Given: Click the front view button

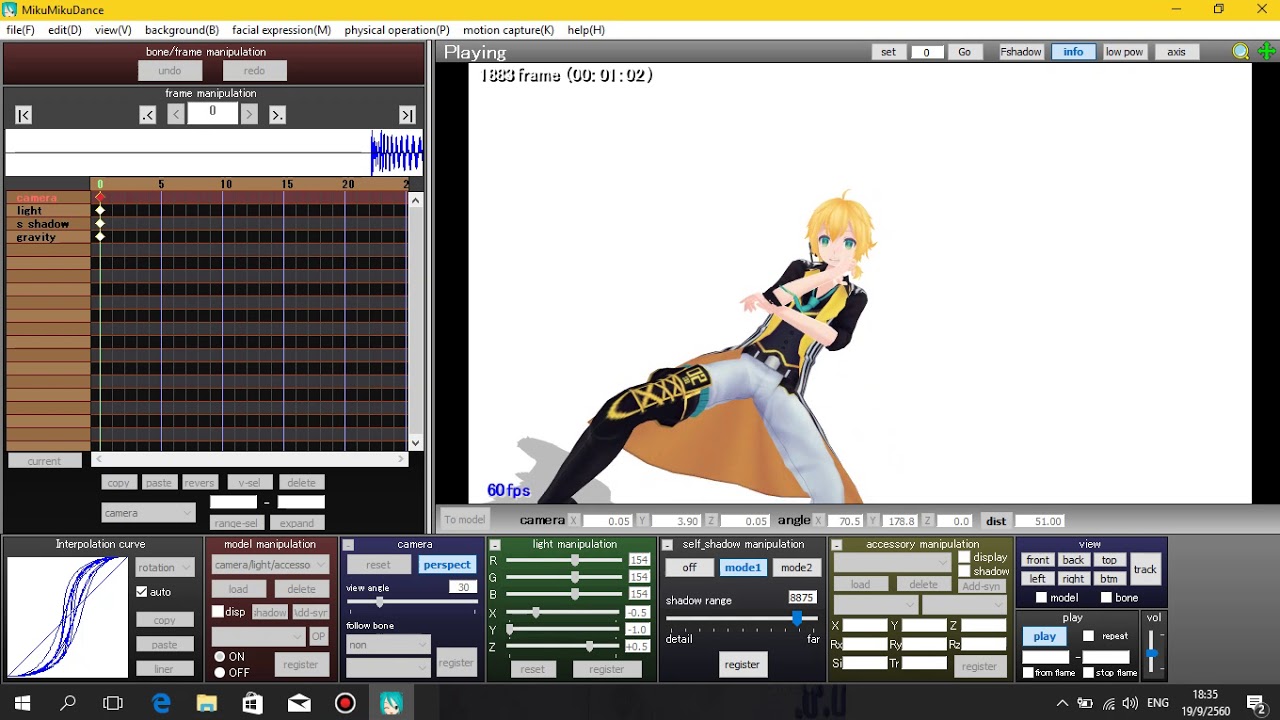Looking at the screenshot, I should (x=1038, y=560).
